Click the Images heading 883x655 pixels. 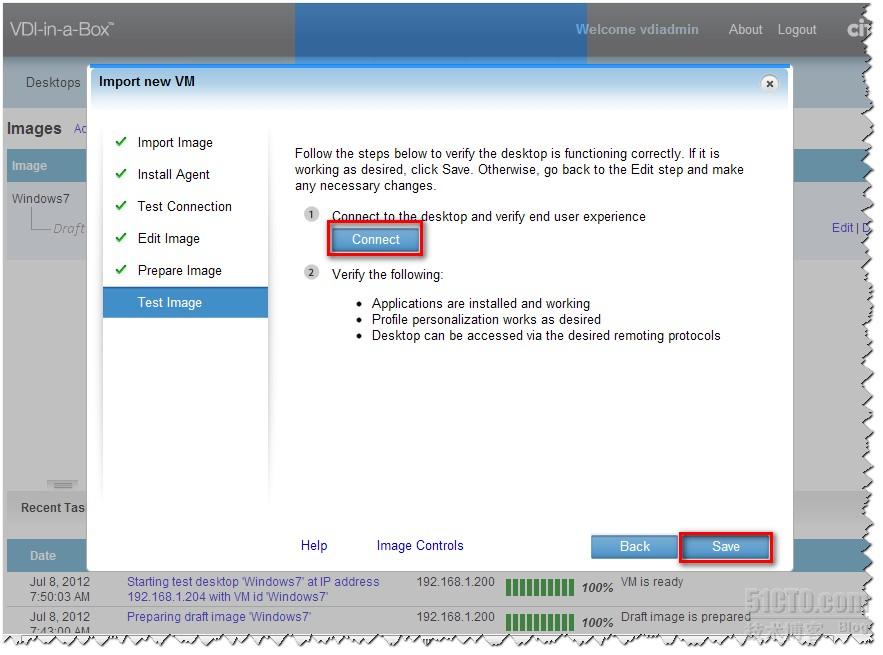(x=34, y=128)
